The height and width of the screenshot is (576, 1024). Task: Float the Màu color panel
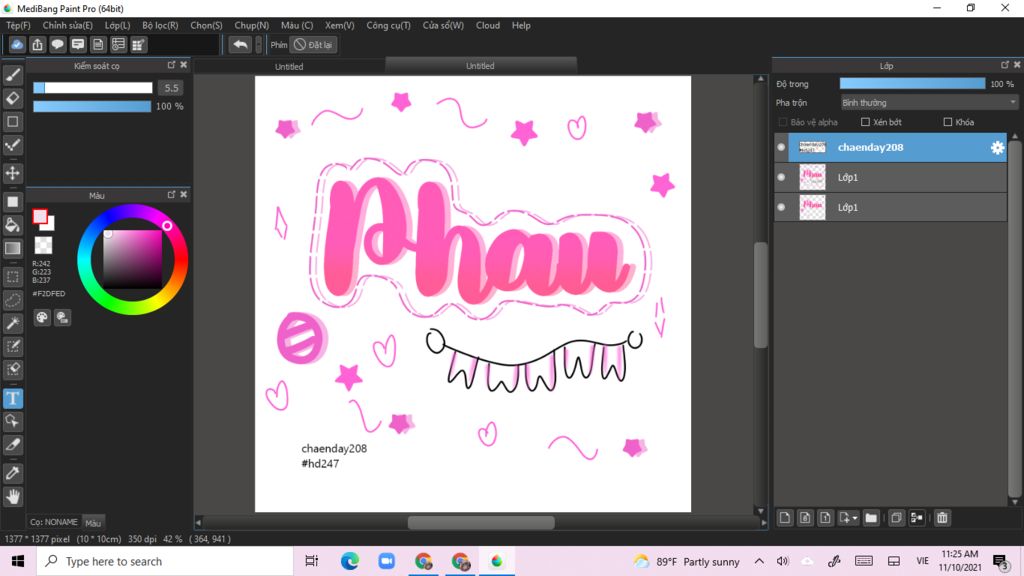pos(171,195)
